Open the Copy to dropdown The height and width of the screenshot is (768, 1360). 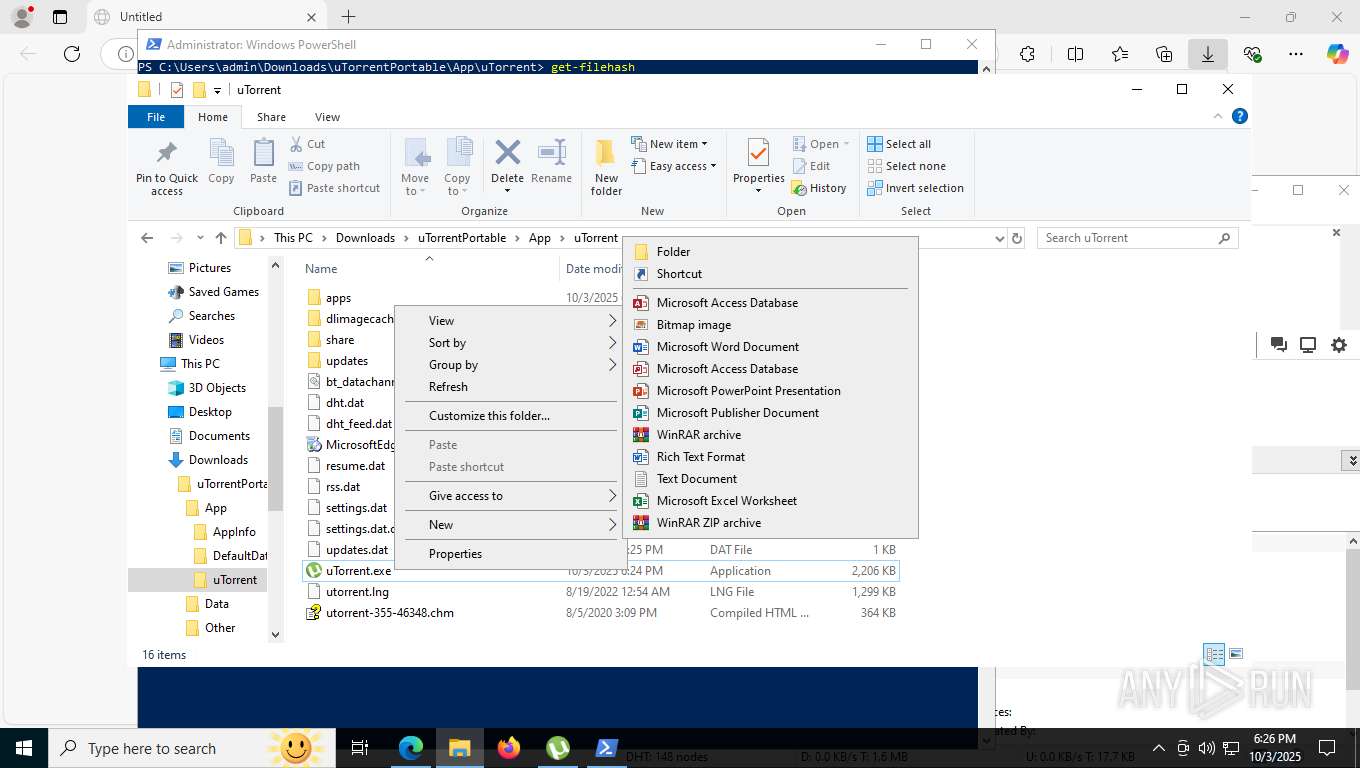pyautogui.click(x=457, y=166)
